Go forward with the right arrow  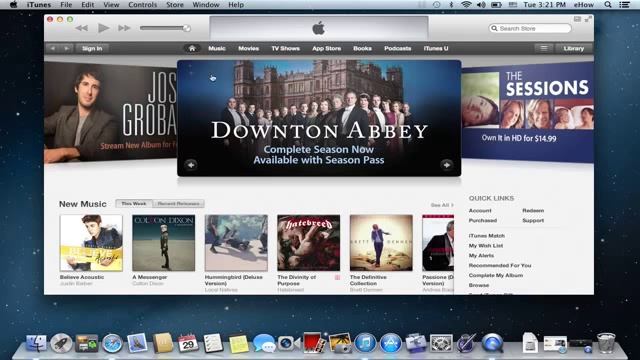(x=66, y=48)
